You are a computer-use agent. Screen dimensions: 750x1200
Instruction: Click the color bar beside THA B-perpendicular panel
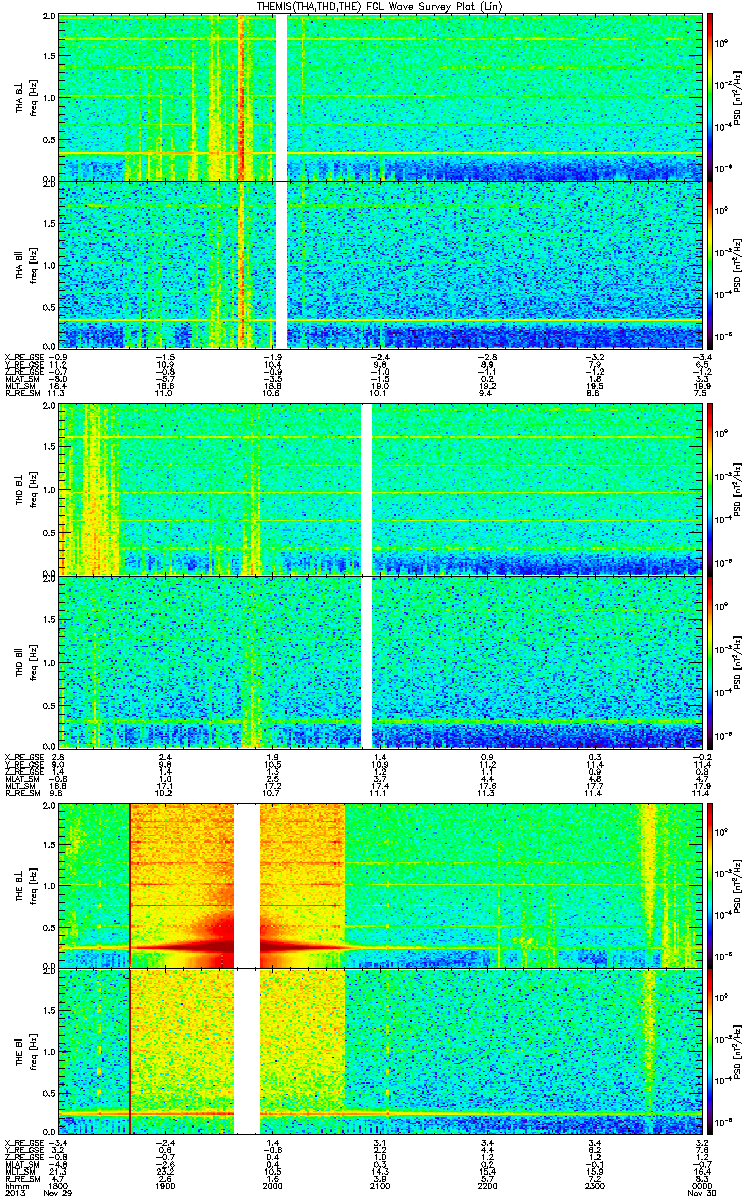(x=709, y=97)
